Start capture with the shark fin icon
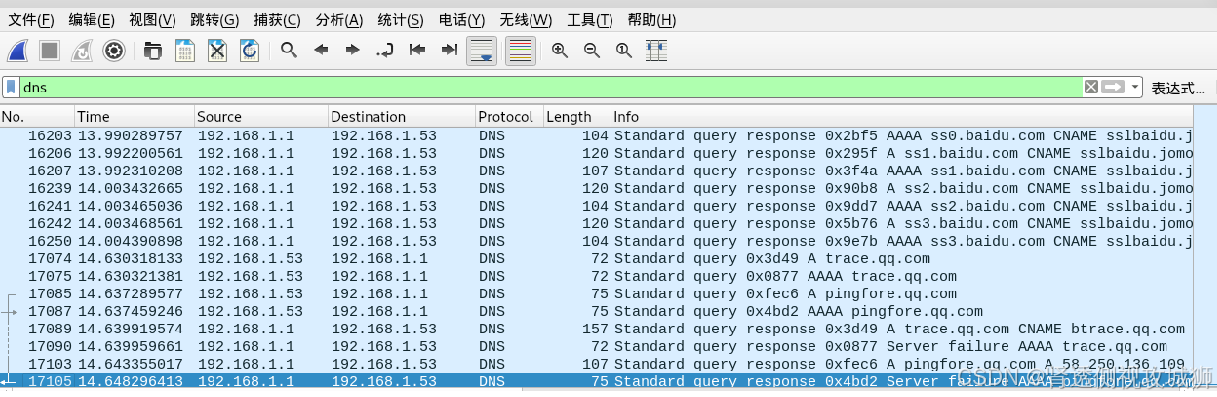 click(18, 50)
